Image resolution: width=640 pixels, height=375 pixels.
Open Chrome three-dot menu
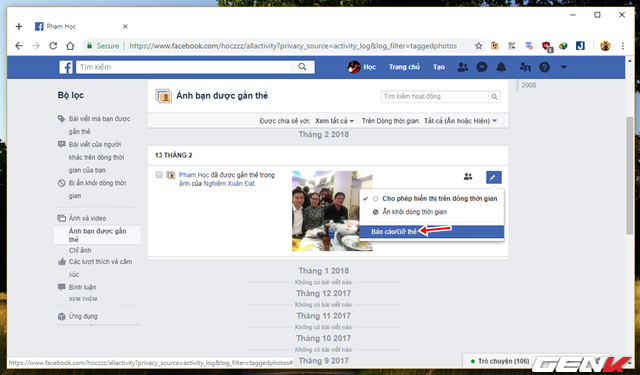coord(622,46)
